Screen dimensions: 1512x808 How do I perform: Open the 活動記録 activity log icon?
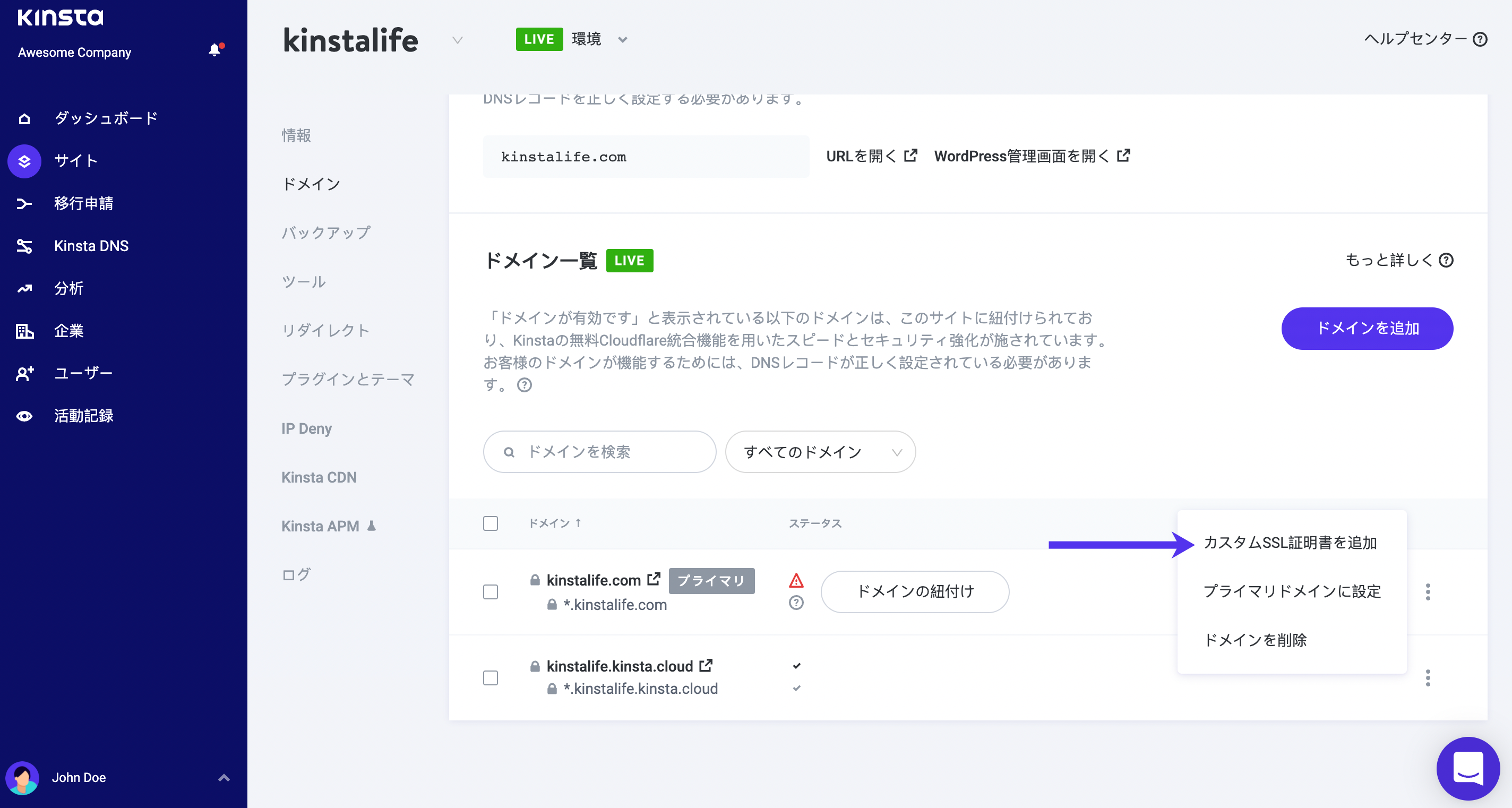[x=24, y=416]
